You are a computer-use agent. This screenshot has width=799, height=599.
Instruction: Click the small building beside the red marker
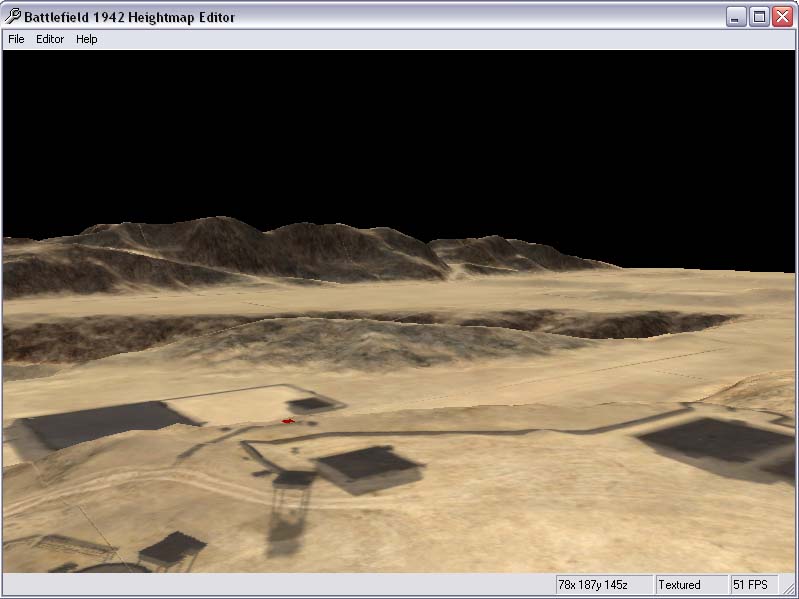pos(312,404)
